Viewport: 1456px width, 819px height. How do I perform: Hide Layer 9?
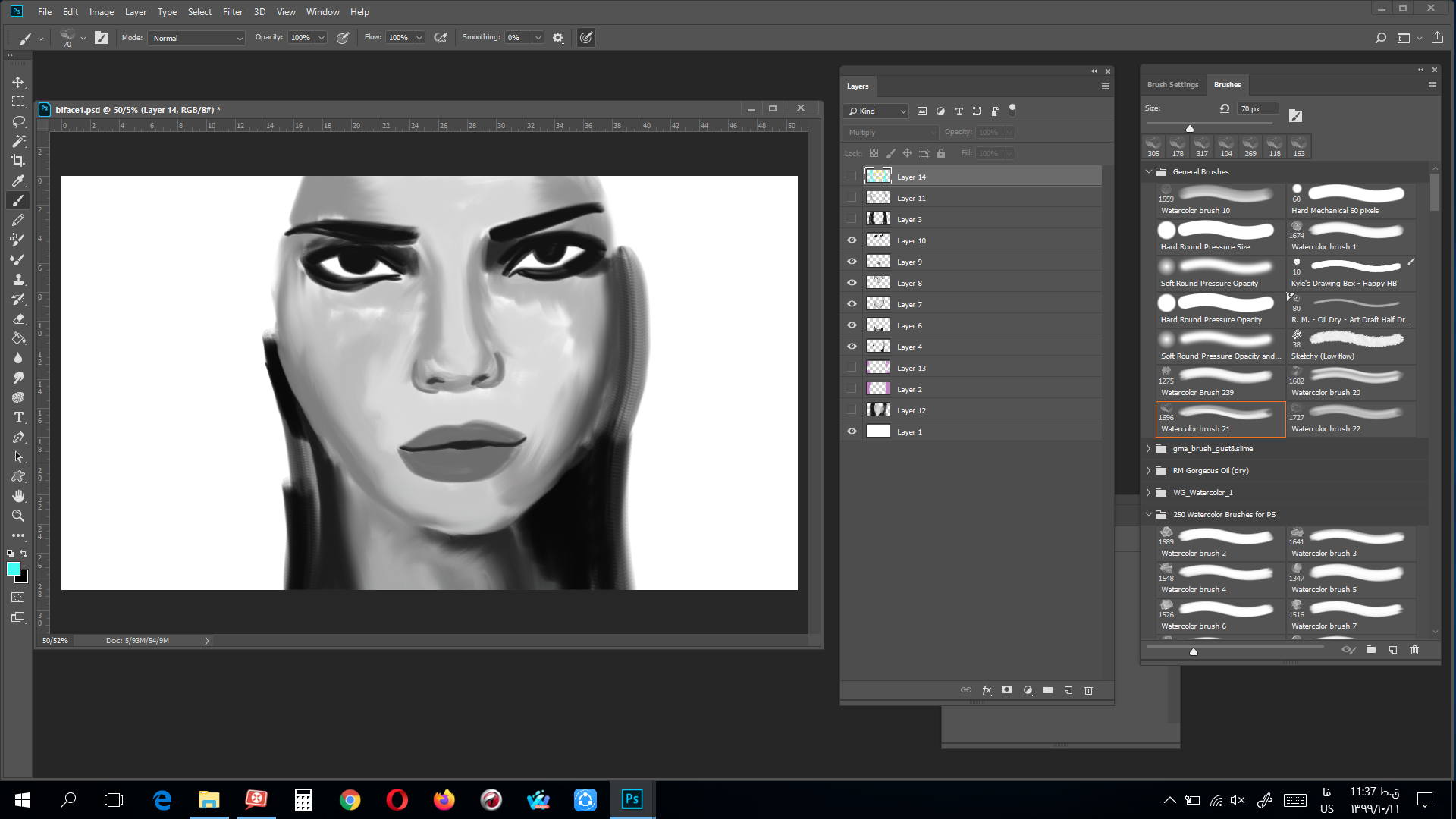pyautogui.click(x=852, y=262)
